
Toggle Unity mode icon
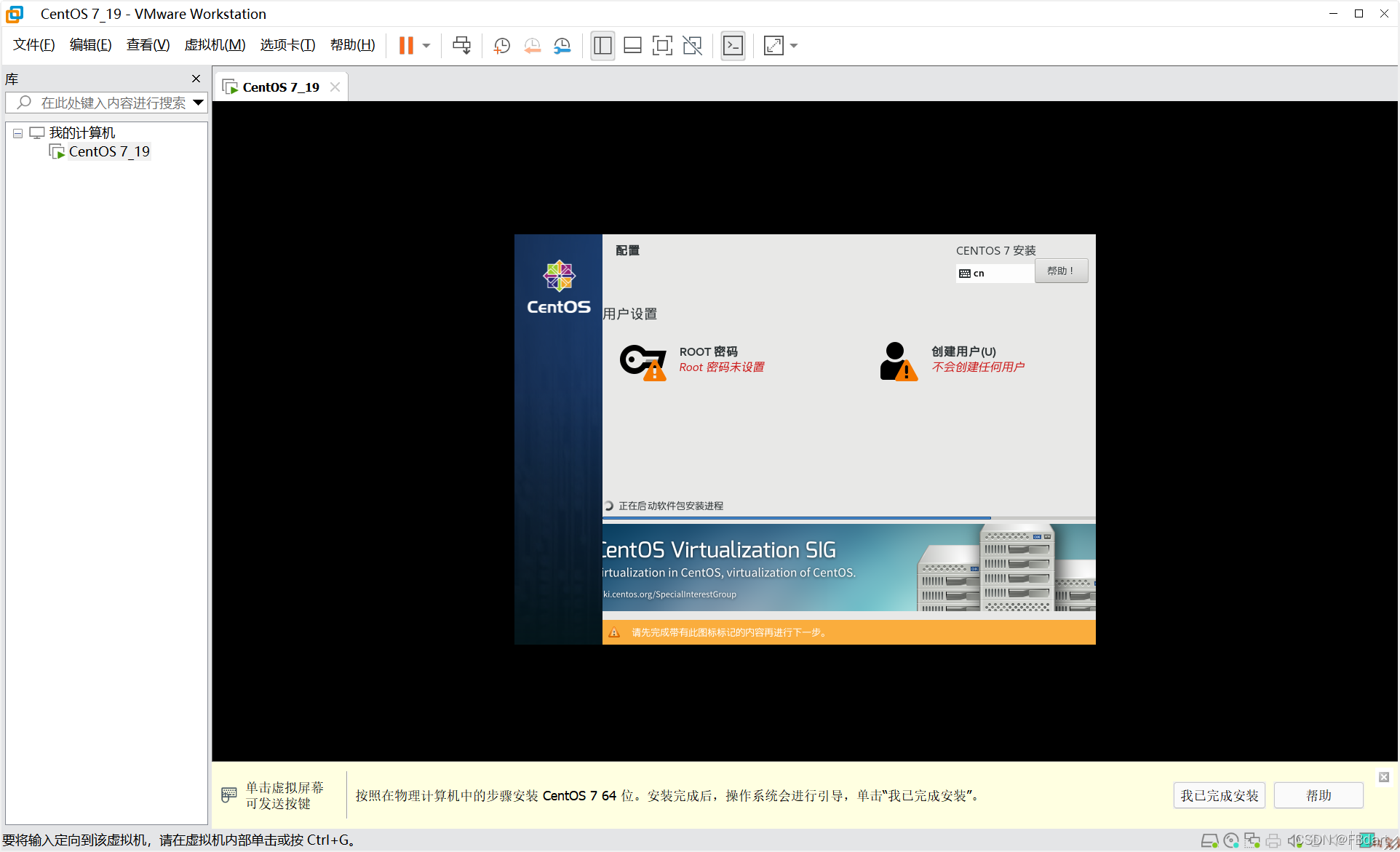(x=692, y=46)
